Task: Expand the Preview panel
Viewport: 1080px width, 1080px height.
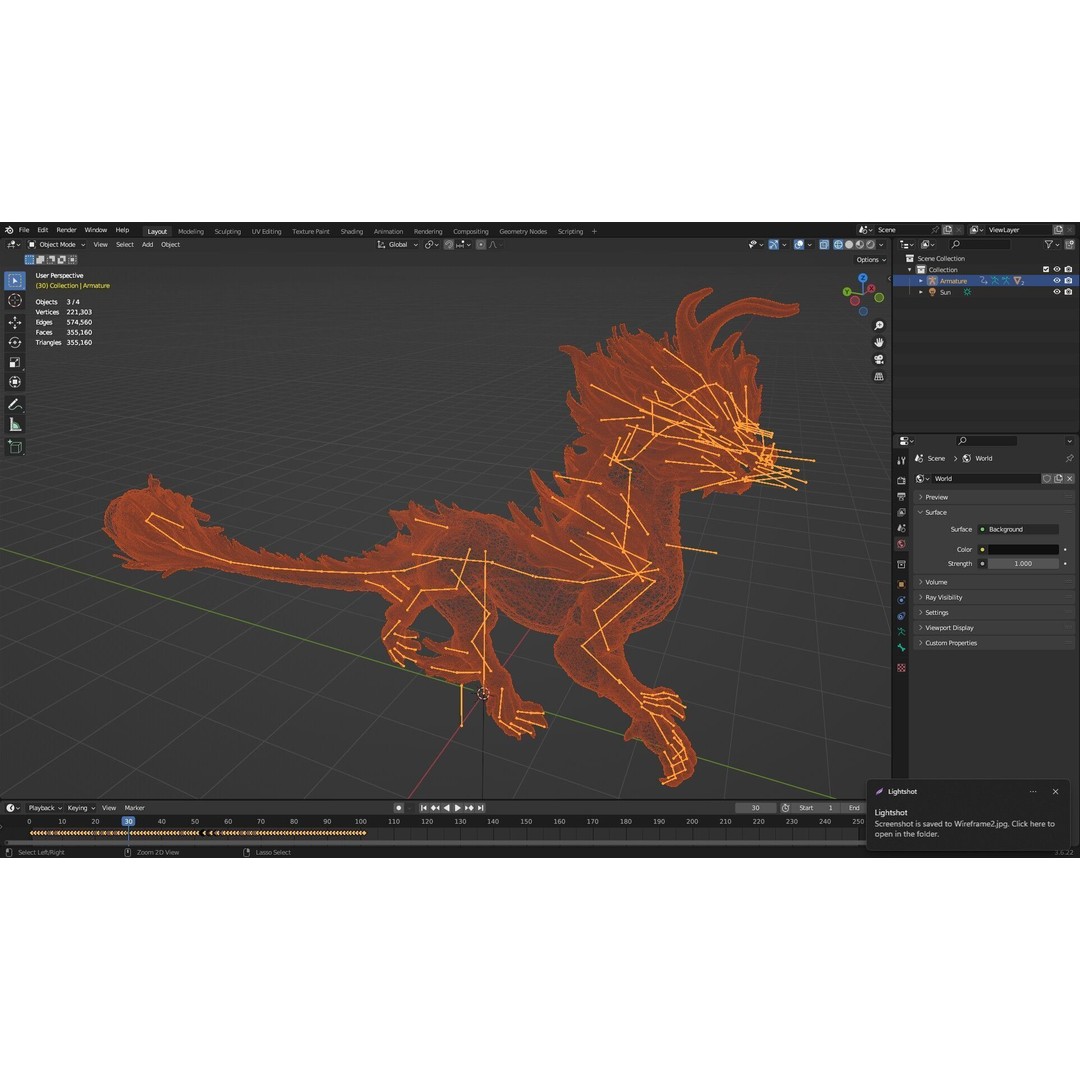Action: (x=994, y=497)
